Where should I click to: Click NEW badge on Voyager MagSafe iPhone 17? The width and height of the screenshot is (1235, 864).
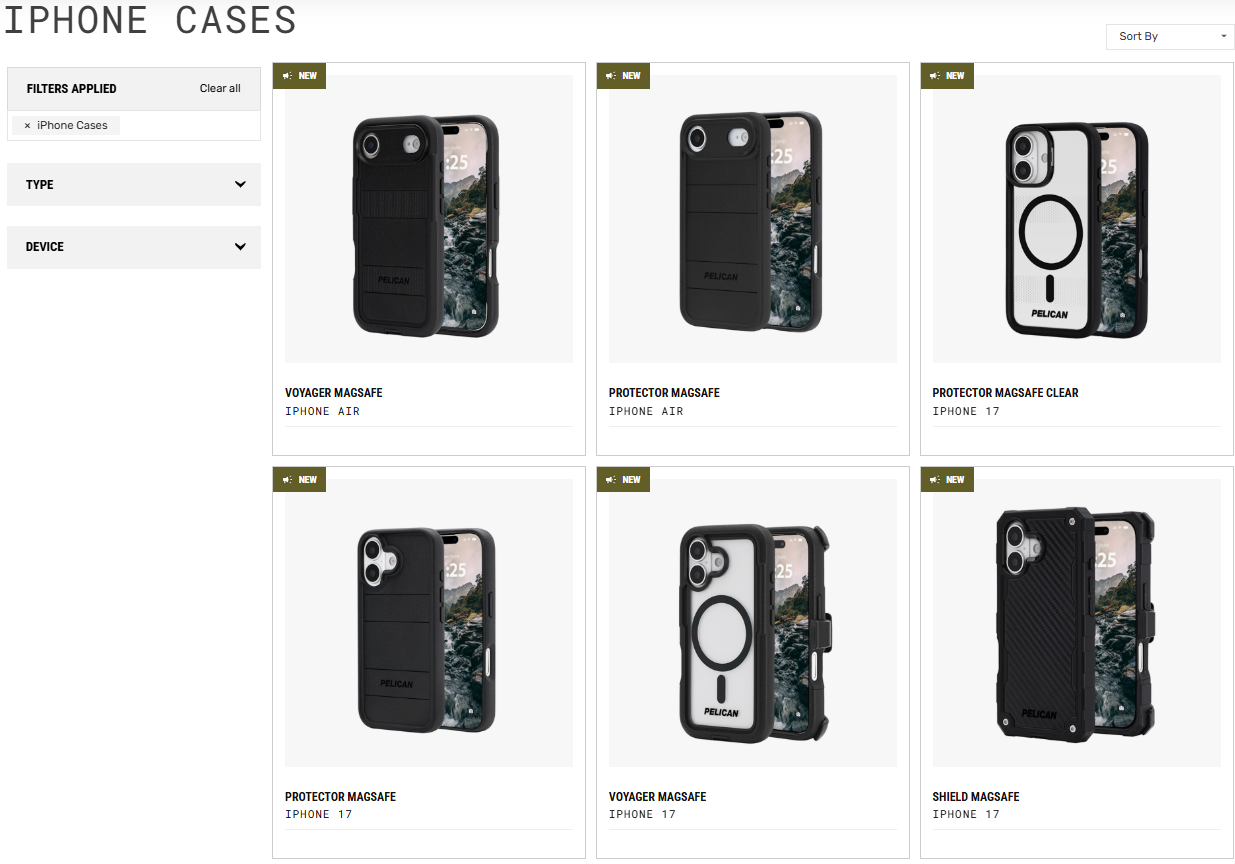[x=623, y=479]
